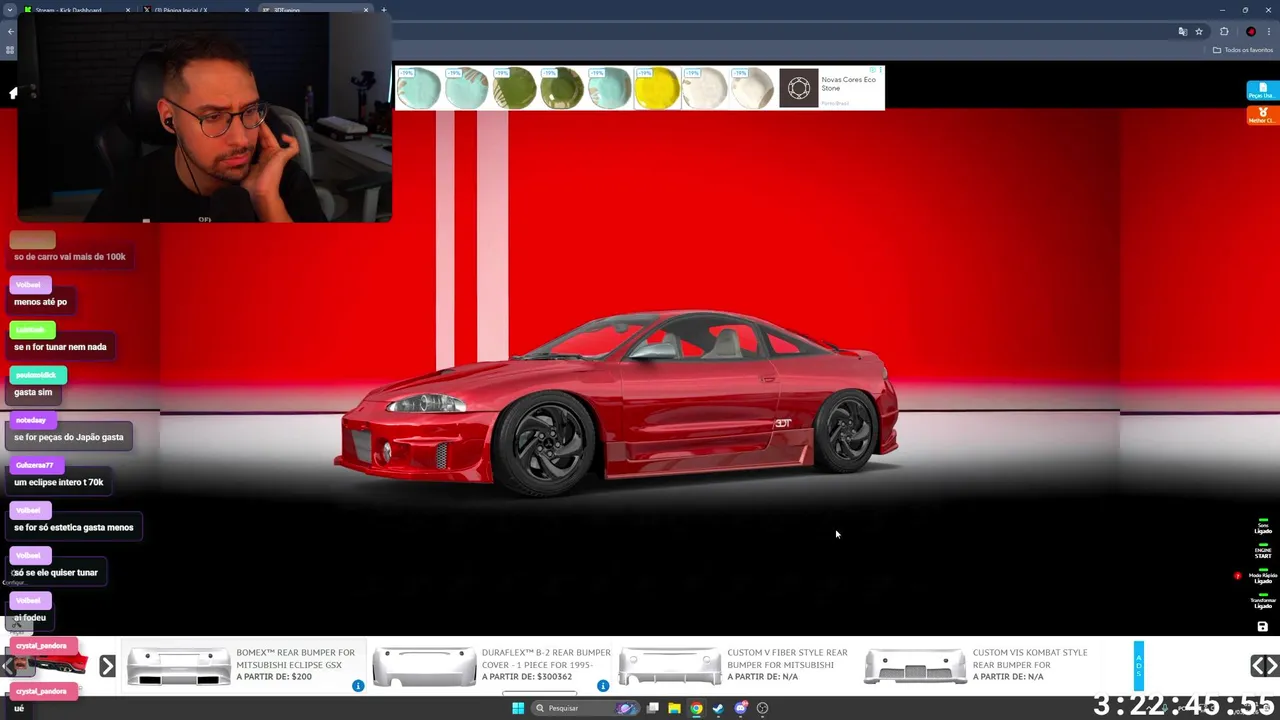Click the first light teal paint swatch
The height and width of the screenshot is (720, 1280).
click(418, 88)
